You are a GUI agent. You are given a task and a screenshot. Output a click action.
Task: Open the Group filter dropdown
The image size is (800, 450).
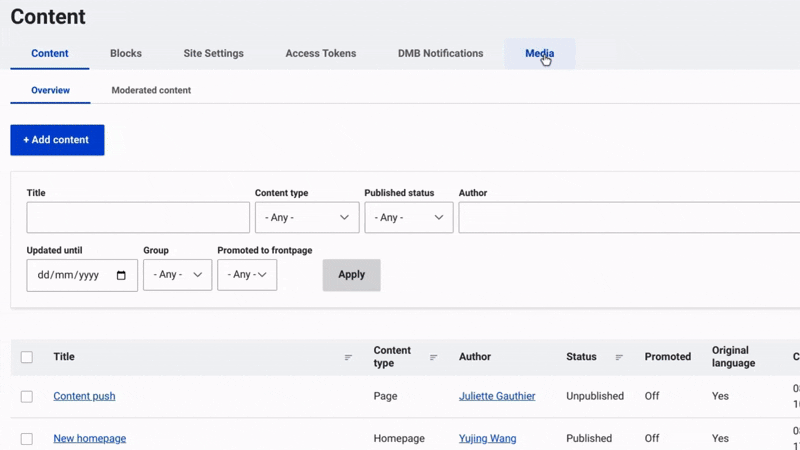[x=177, y=275]
